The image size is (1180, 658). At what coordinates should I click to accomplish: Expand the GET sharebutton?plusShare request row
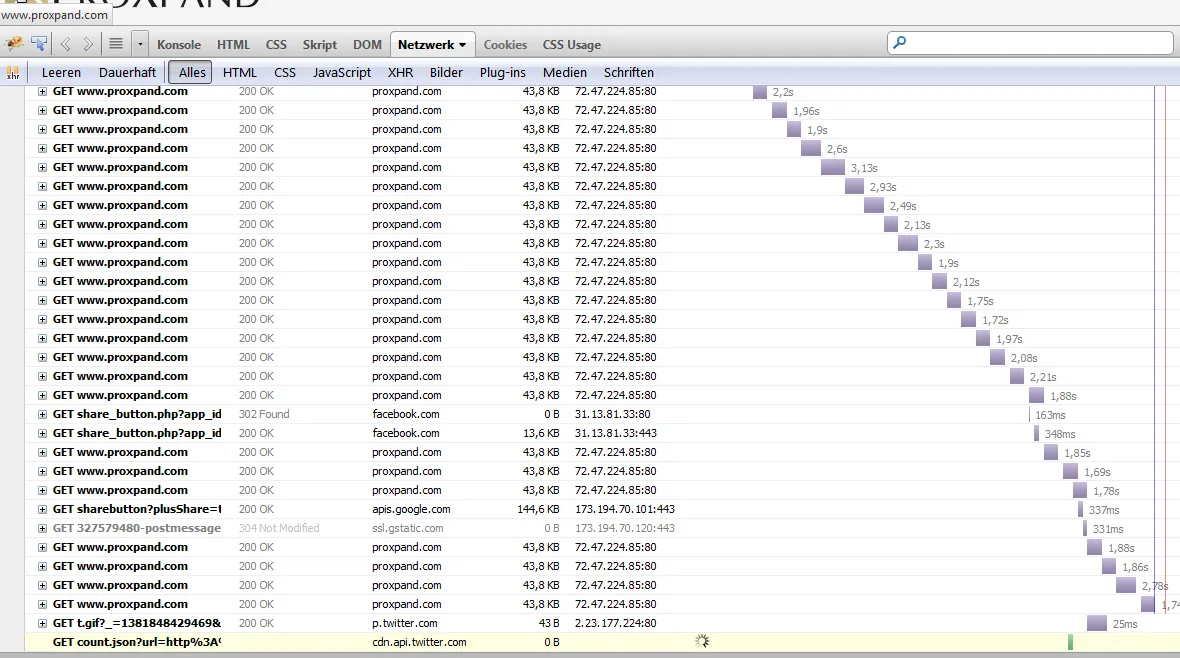pos(43,510)
